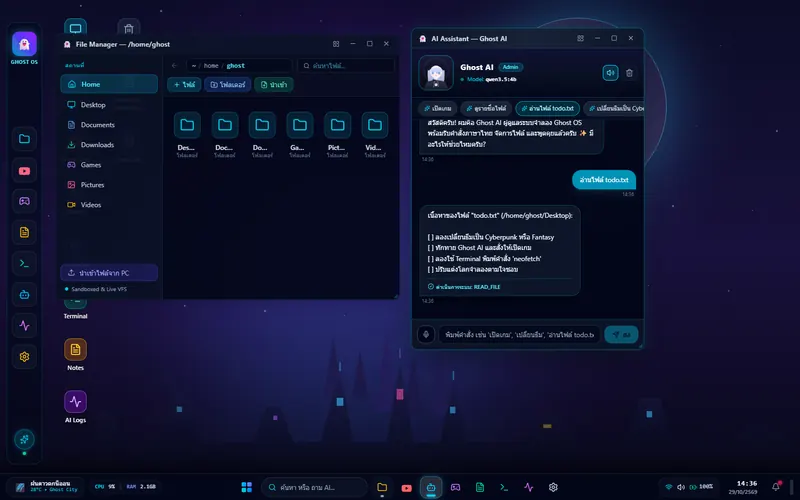Click the Ghost AI avatar picture
The height and width of the screenshot is (500, 800).
[x=436, y=73]
